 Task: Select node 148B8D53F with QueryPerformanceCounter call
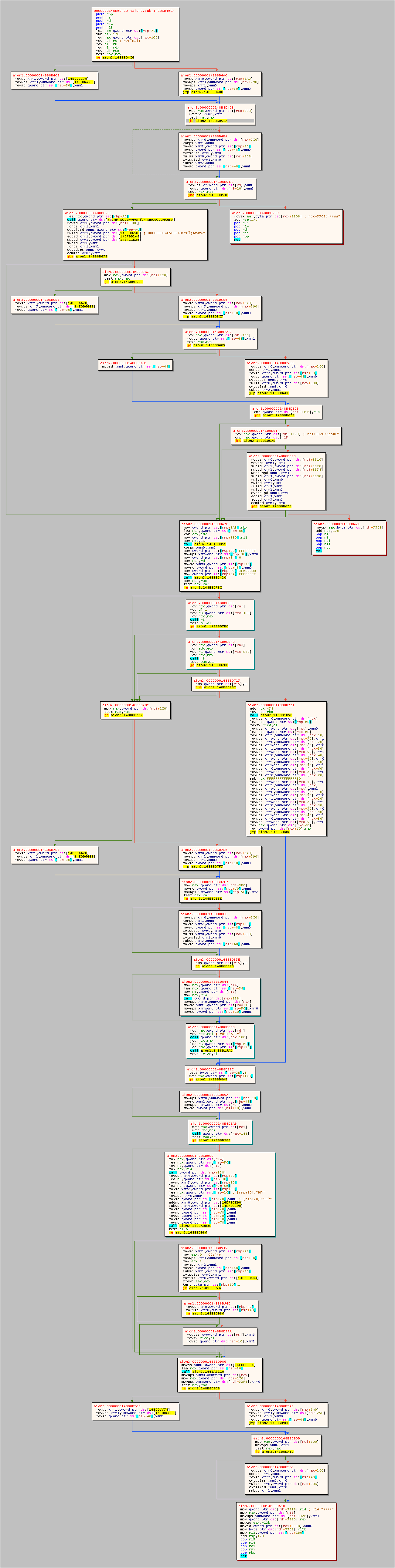(x=135, y=234)
